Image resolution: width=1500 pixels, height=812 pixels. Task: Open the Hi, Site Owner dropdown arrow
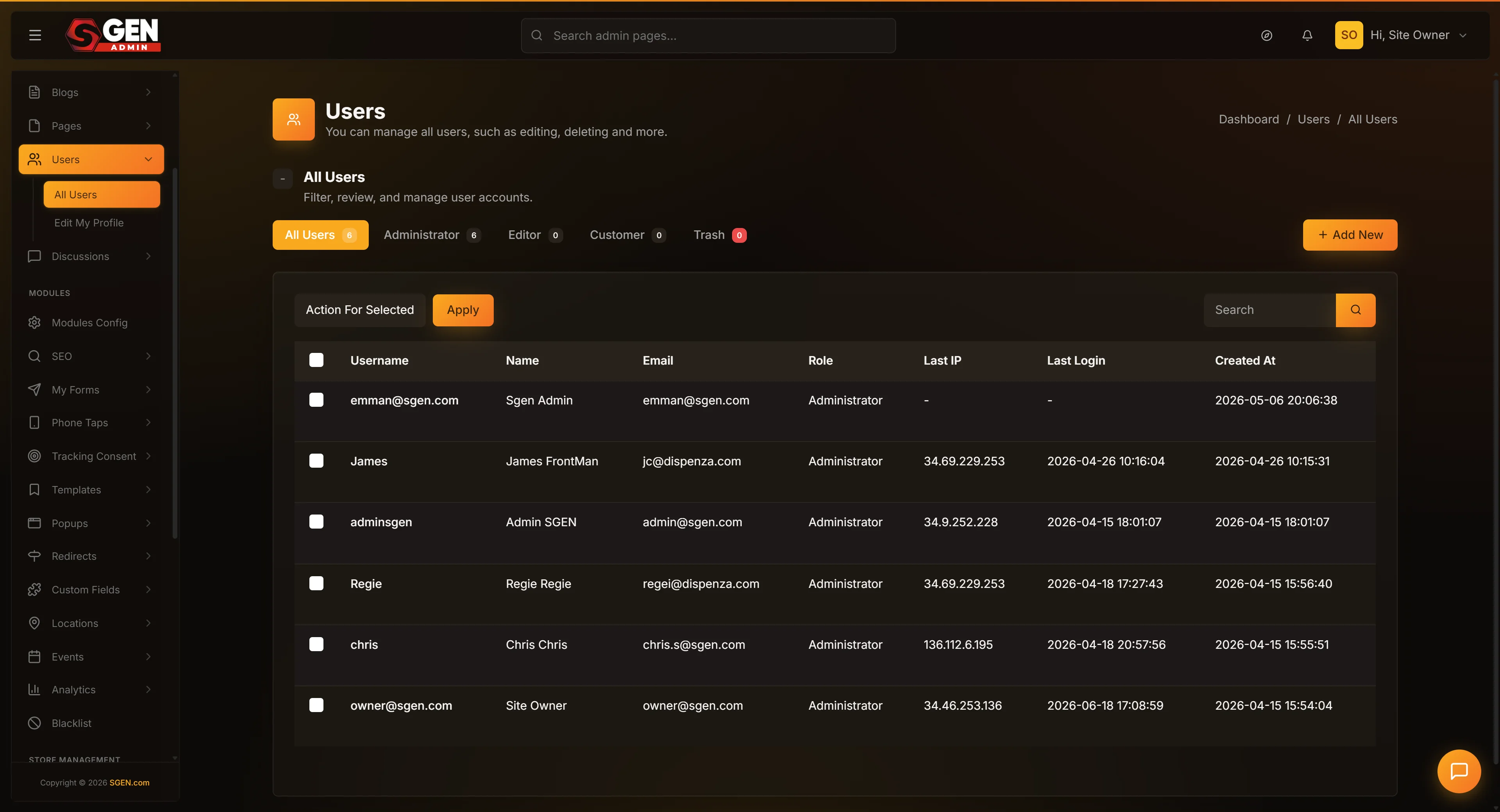1463,36
